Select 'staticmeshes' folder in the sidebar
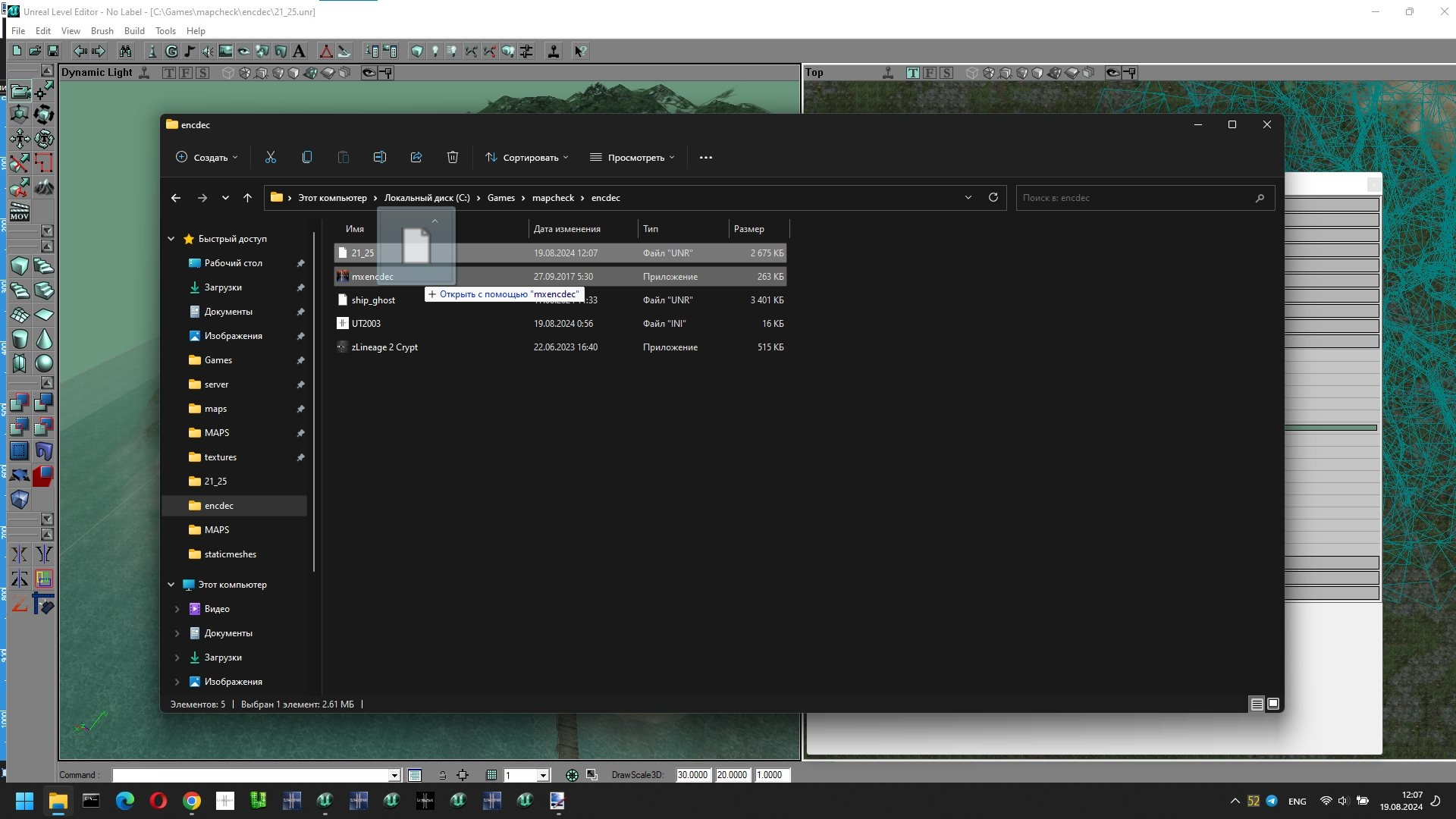Viewport: 1456px width, 819px height. tap(231, 554)
